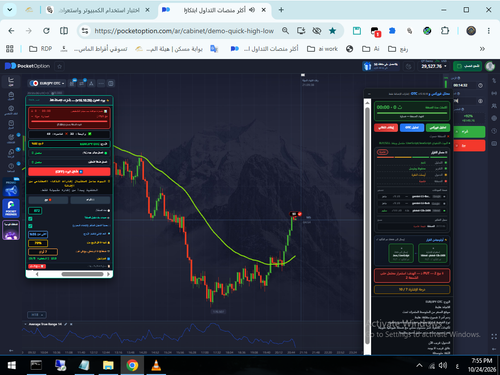Click the multi-chart layout icon in chart toolbar

coord(111,83)
